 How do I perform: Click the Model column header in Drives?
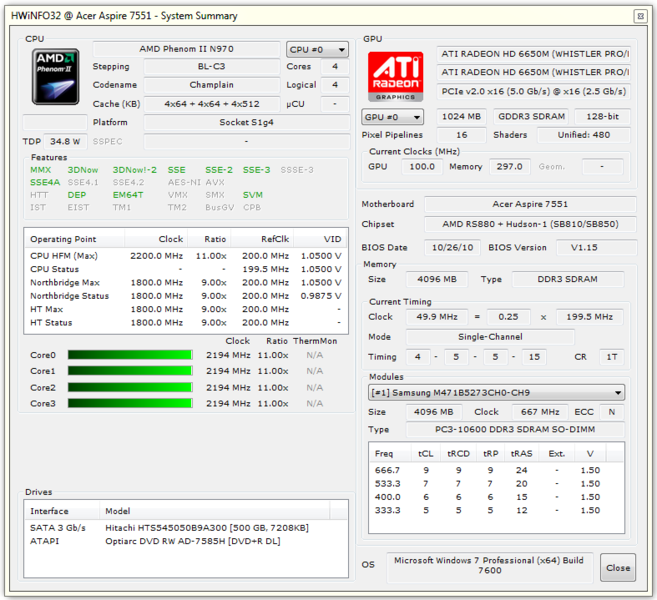[x=215, y=511]
